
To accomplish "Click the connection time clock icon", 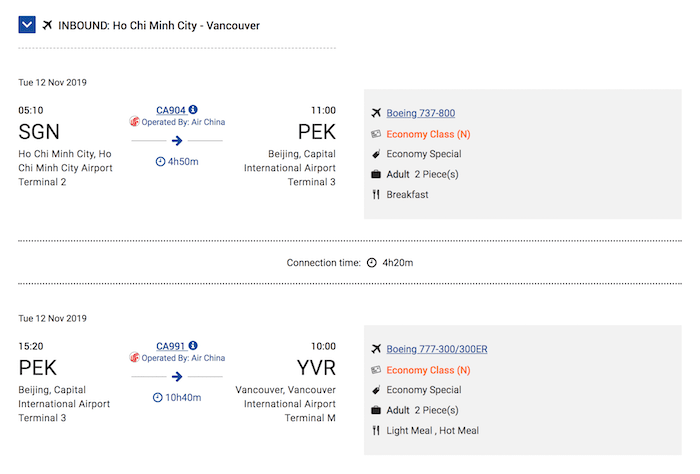I will pos(371,263).
